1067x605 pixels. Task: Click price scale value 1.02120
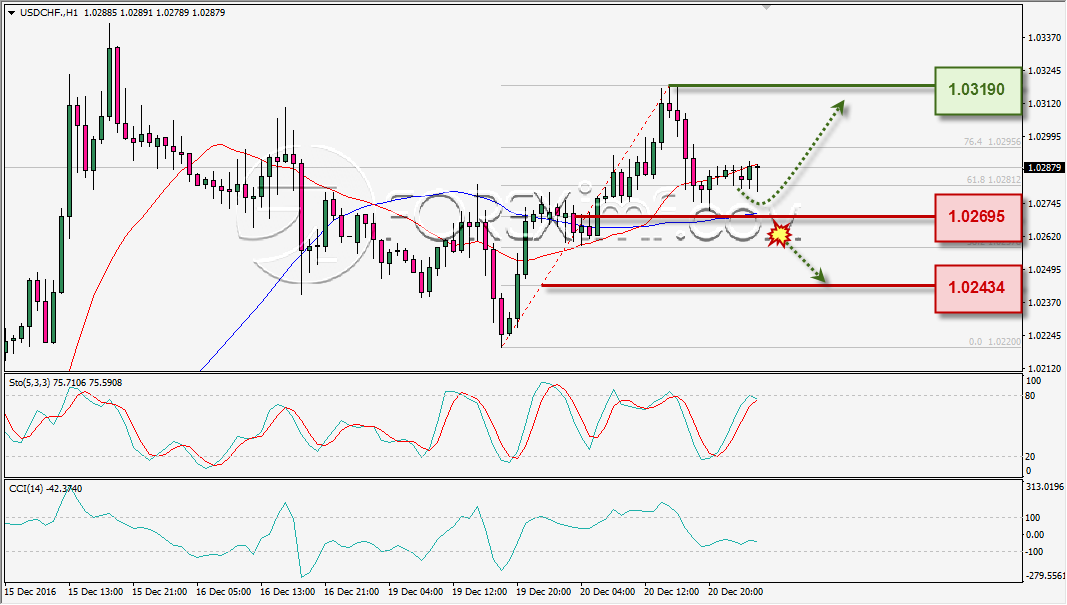point(1044,368)
